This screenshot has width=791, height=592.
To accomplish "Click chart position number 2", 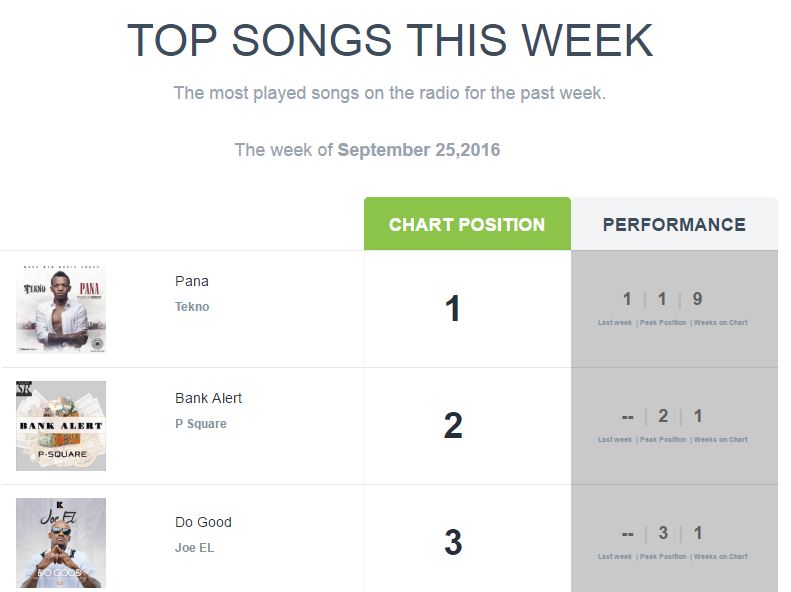I will tap(453, 426).
